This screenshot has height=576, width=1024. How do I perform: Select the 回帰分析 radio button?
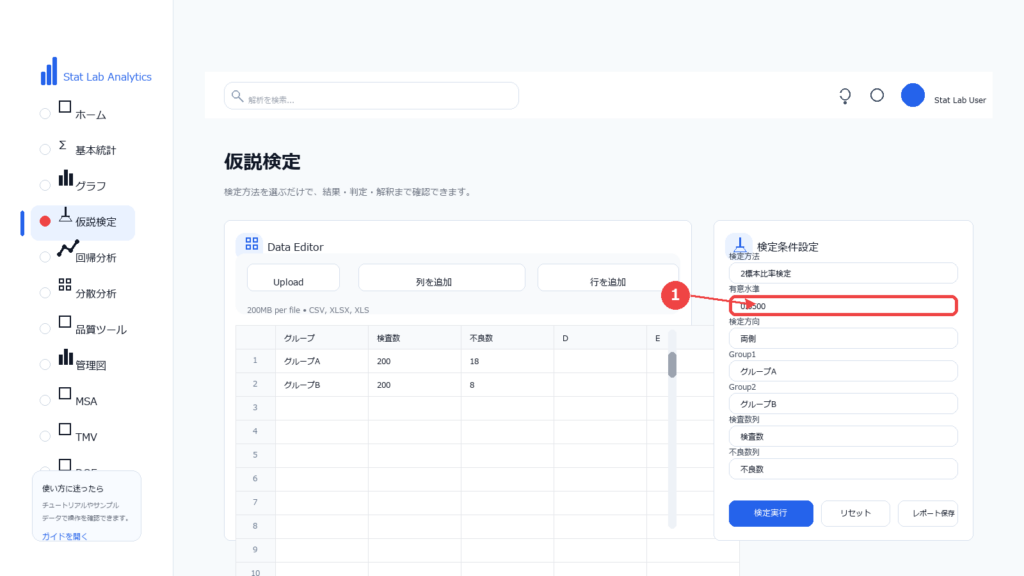coord(45,257)
